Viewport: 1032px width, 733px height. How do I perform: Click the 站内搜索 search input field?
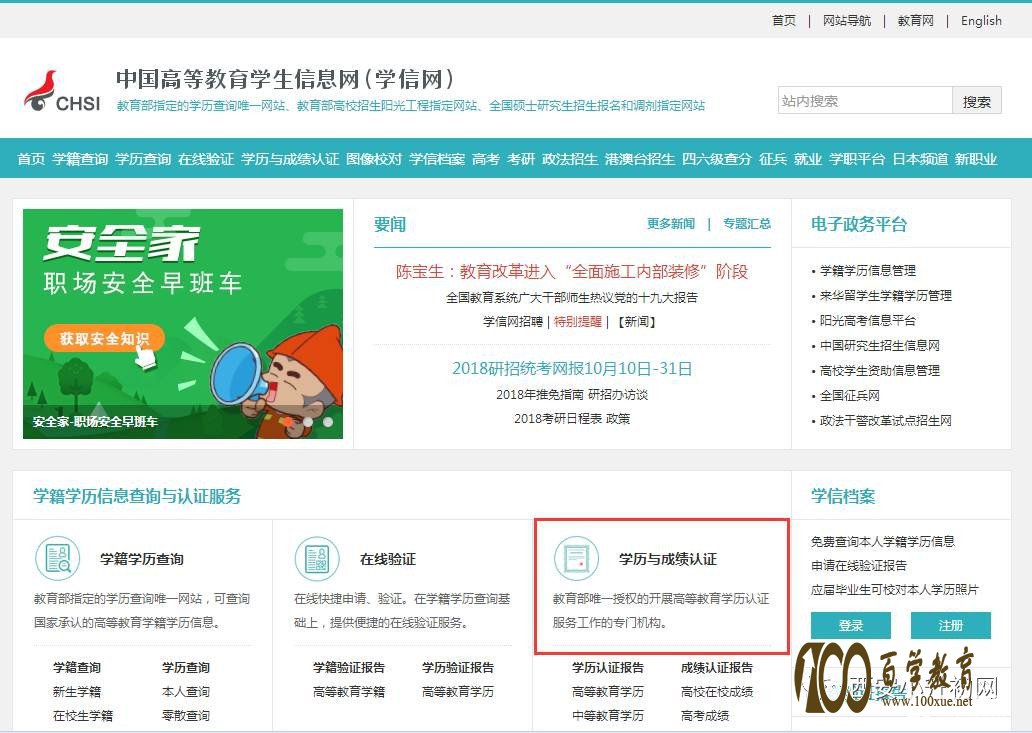click(865, 101)
